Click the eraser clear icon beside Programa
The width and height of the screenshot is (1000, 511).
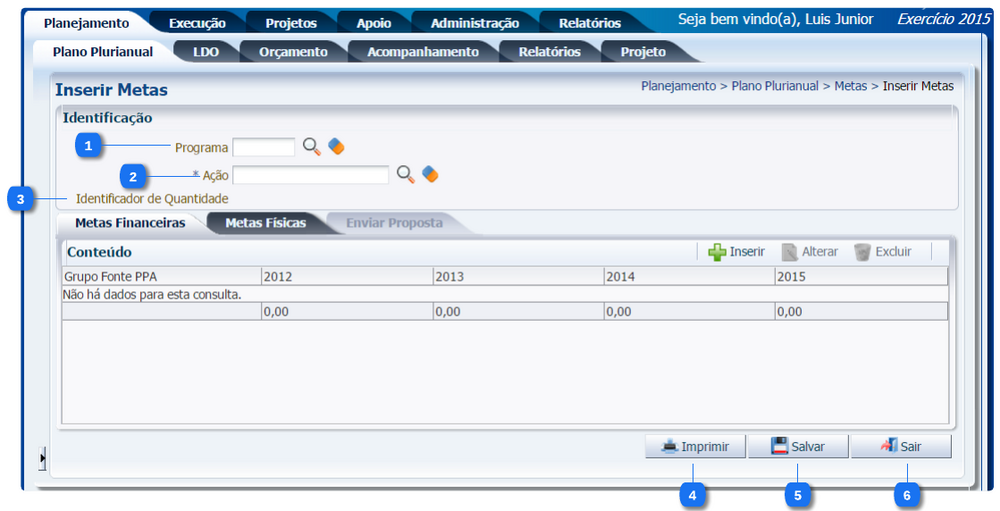(x=336, y=147)
